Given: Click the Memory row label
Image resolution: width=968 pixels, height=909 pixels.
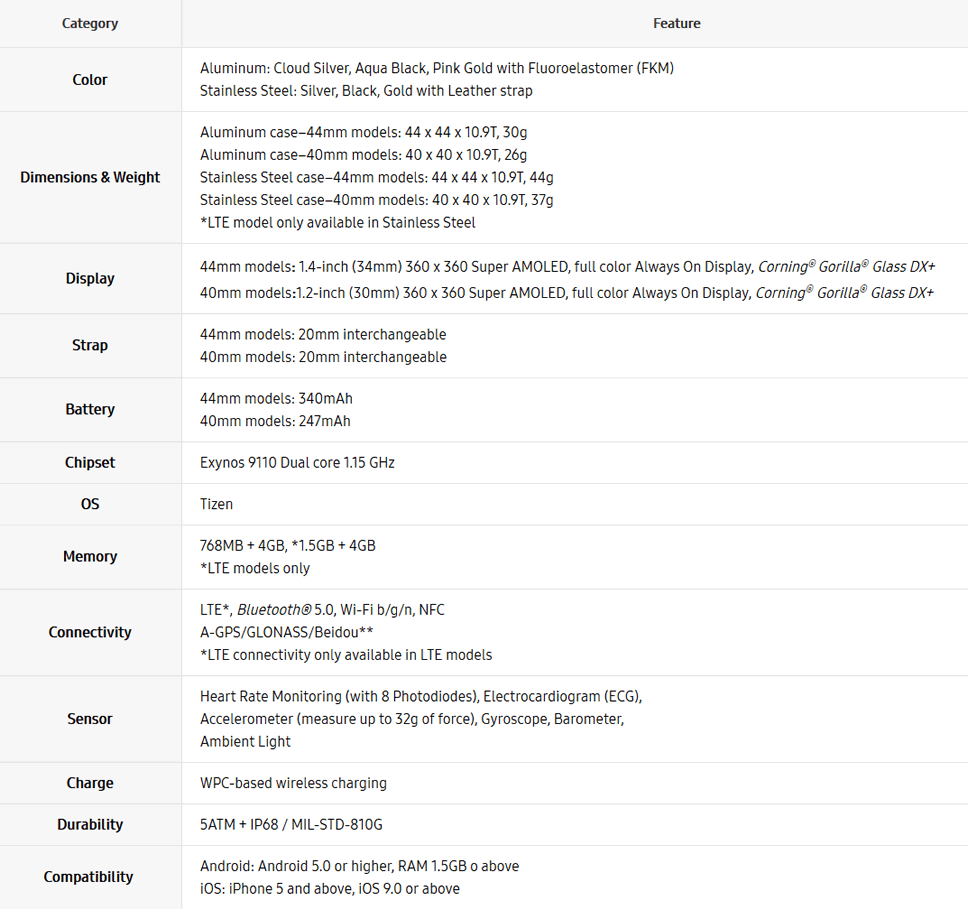Looking at the screenshot, I should tap(90, 556).
